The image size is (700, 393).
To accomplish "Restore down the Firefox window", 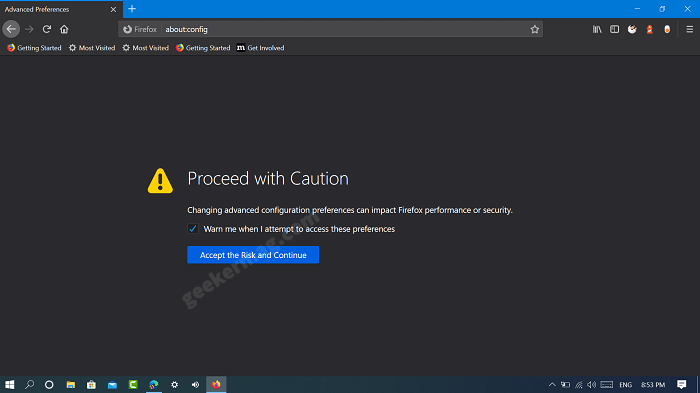I will coord(662,9).
